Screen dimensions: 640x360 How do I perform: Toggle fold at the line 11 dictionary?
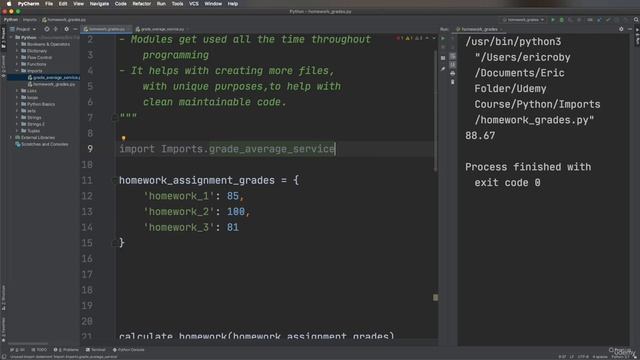pos(115,180)
